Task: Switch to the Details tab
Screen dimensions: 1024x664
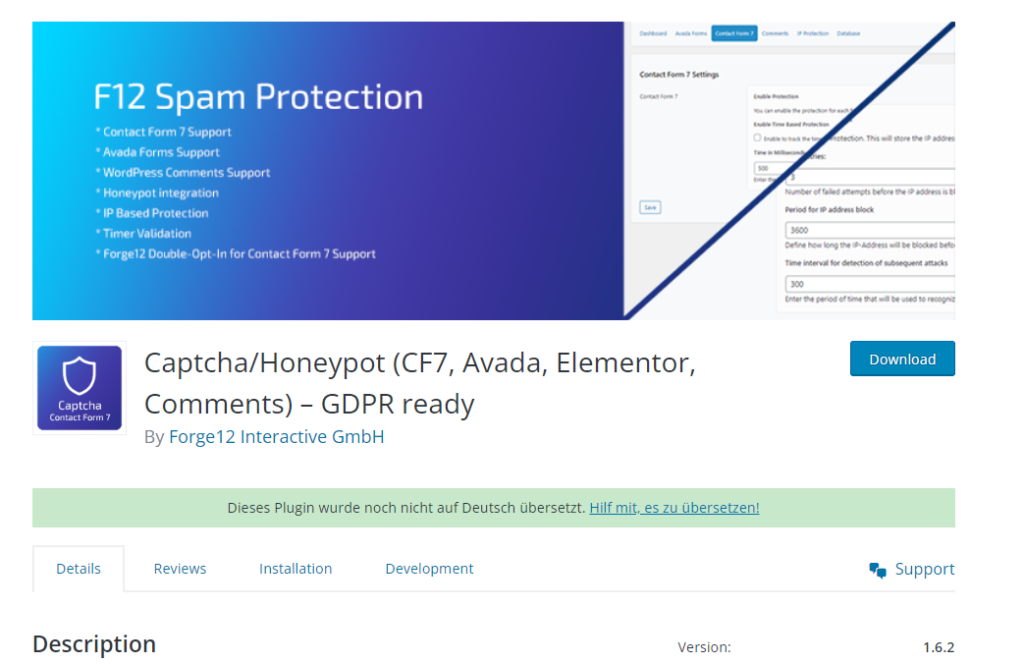Action: (x=78, y=569)
